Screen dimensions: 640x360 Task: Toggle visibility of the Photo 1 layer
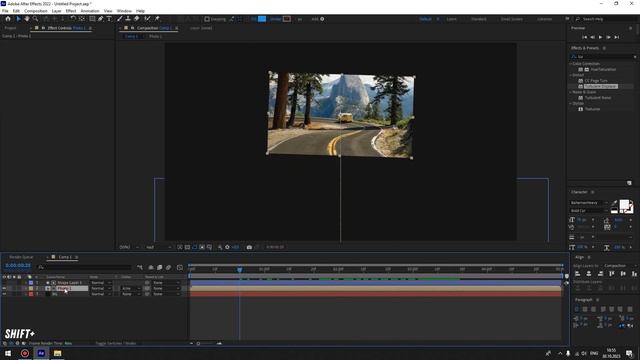click(4, 288)
